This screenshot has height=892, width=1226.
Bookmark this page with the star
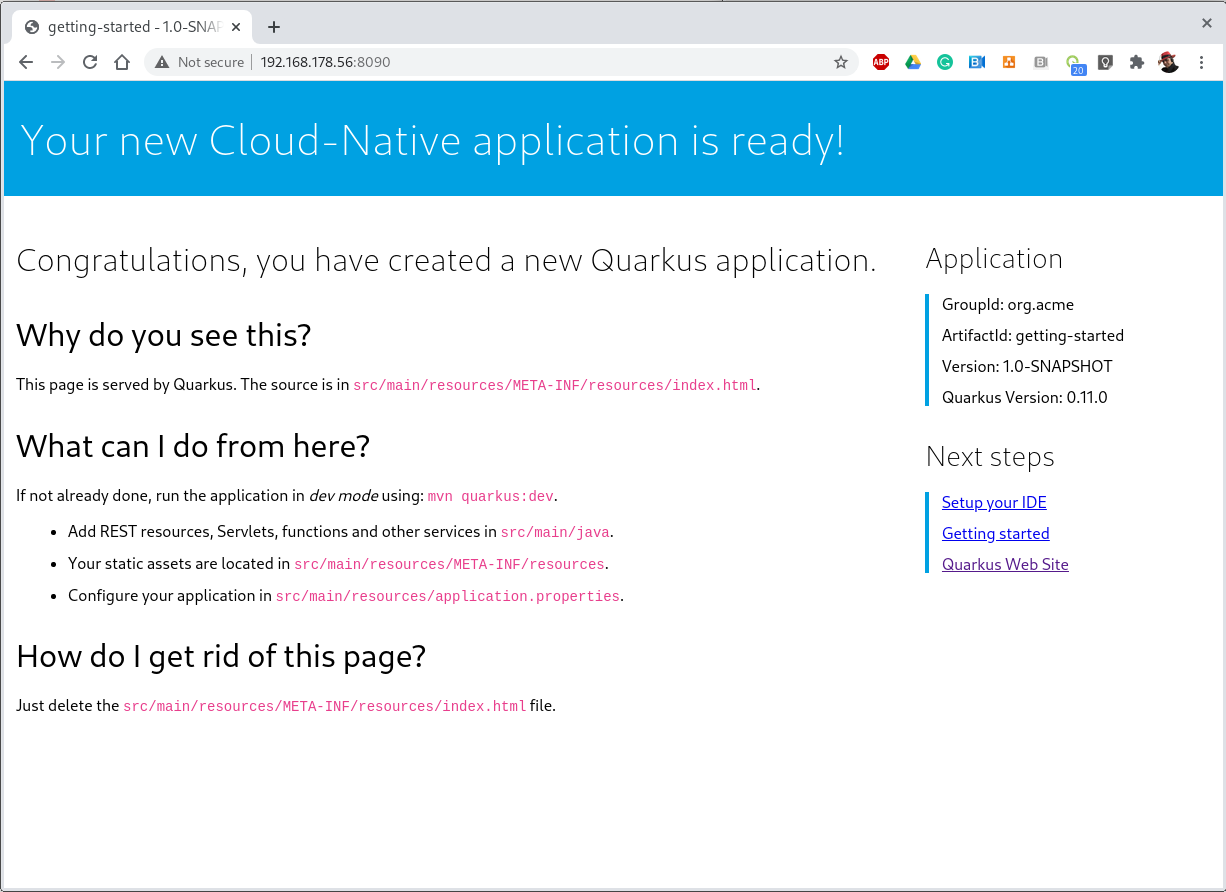click(x=841, y=62)
